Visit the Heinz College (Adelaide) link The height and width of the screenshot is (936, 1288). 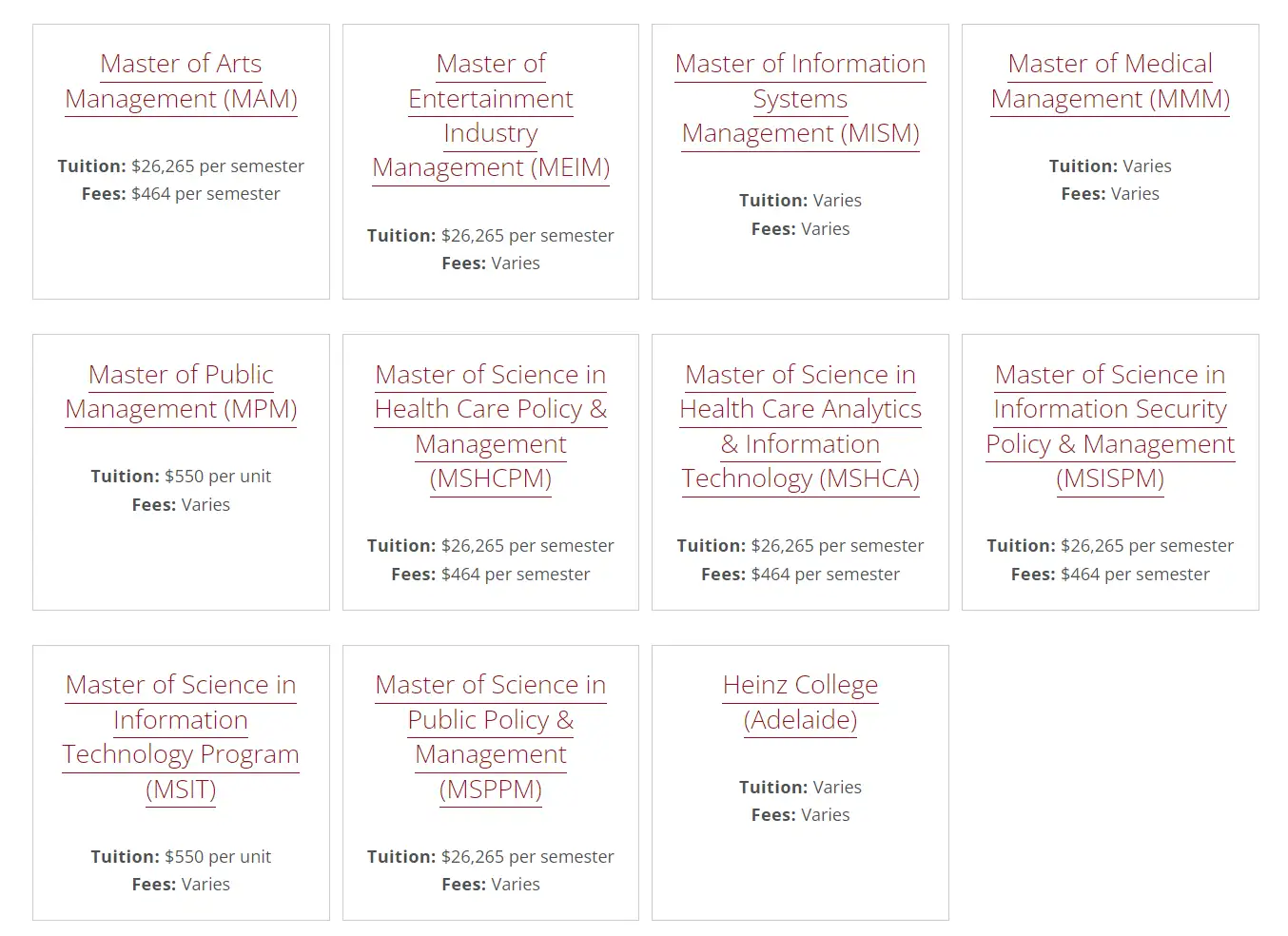tap(800, 702)
